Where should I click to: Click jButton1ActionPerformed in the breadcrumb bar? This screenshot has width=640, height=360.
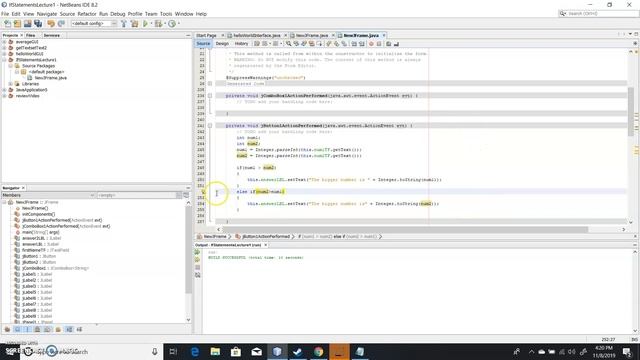click(x=266, y=236)
